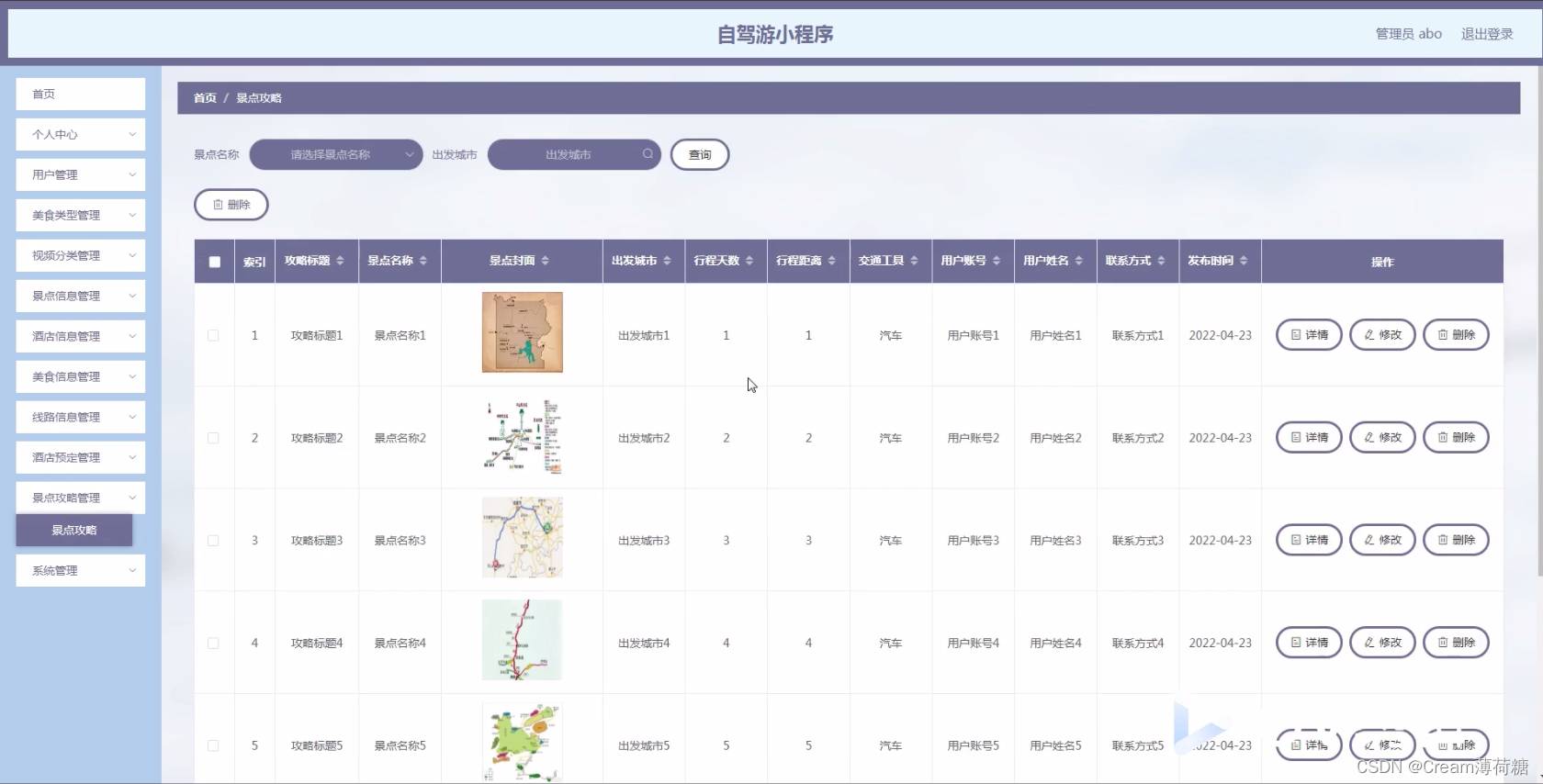Expand 线路信息管理 sidebar menu
This screenshot has height=784, width=1543.
(81, 417)
